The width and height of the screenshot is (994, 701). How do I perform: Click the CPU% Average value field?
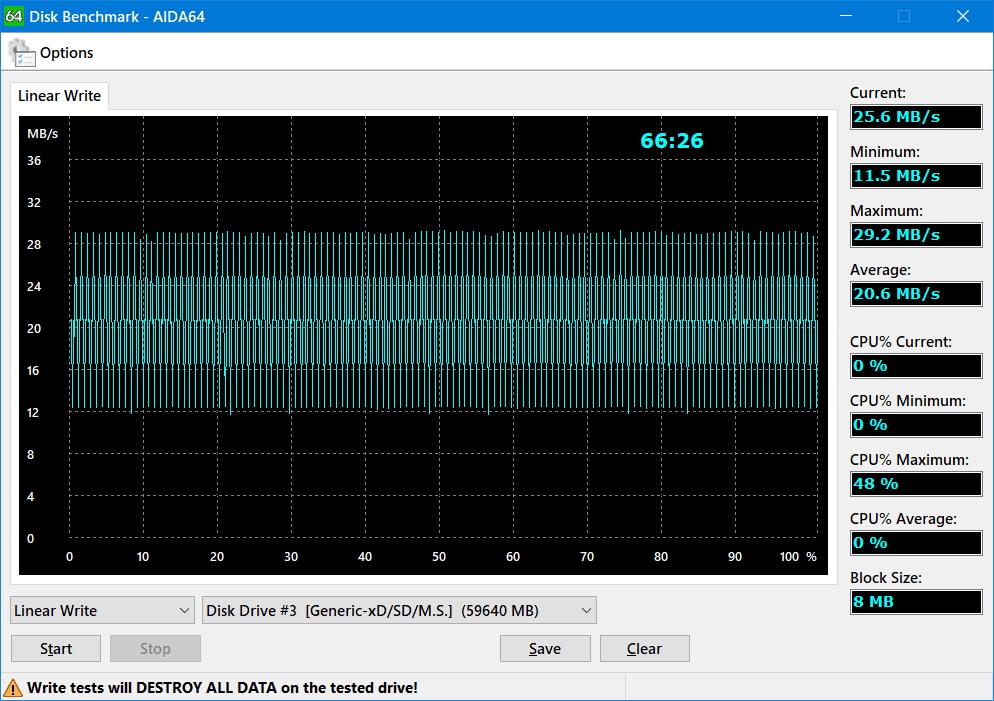[916, 543]
